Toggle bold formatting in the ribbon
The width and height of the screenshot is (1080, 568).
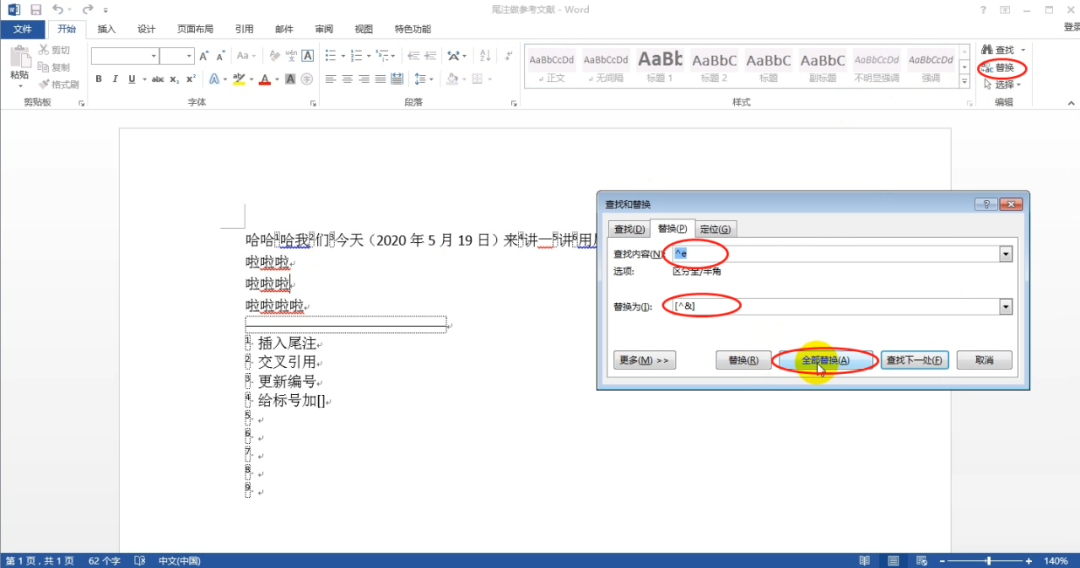tap(99, 79)
